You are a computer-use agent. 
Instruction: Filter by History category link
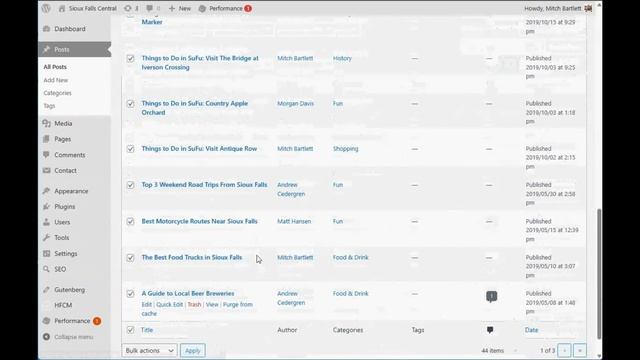pyautogui.click(x=342, y=58)
